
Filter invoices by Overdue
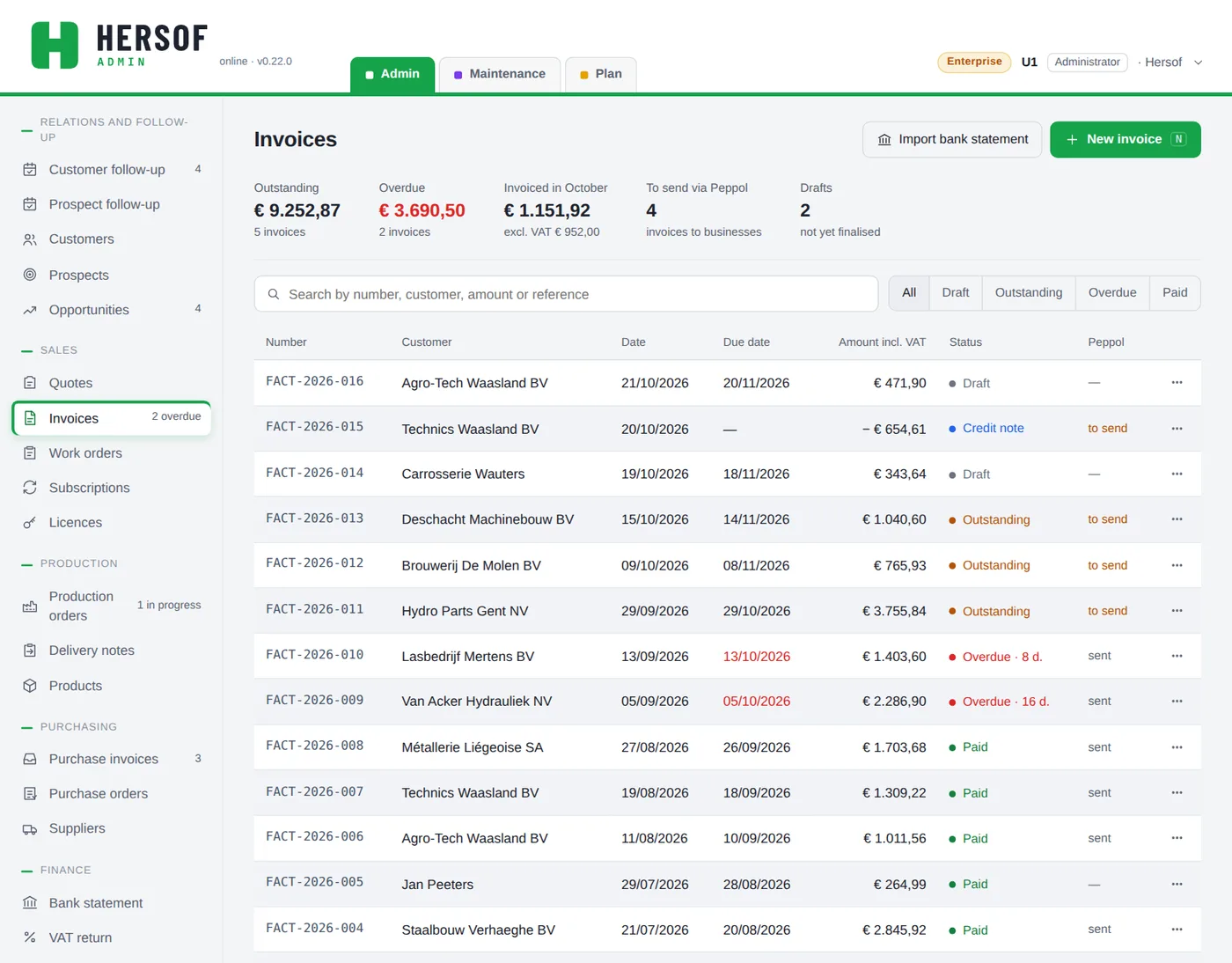coord(1112,293)
